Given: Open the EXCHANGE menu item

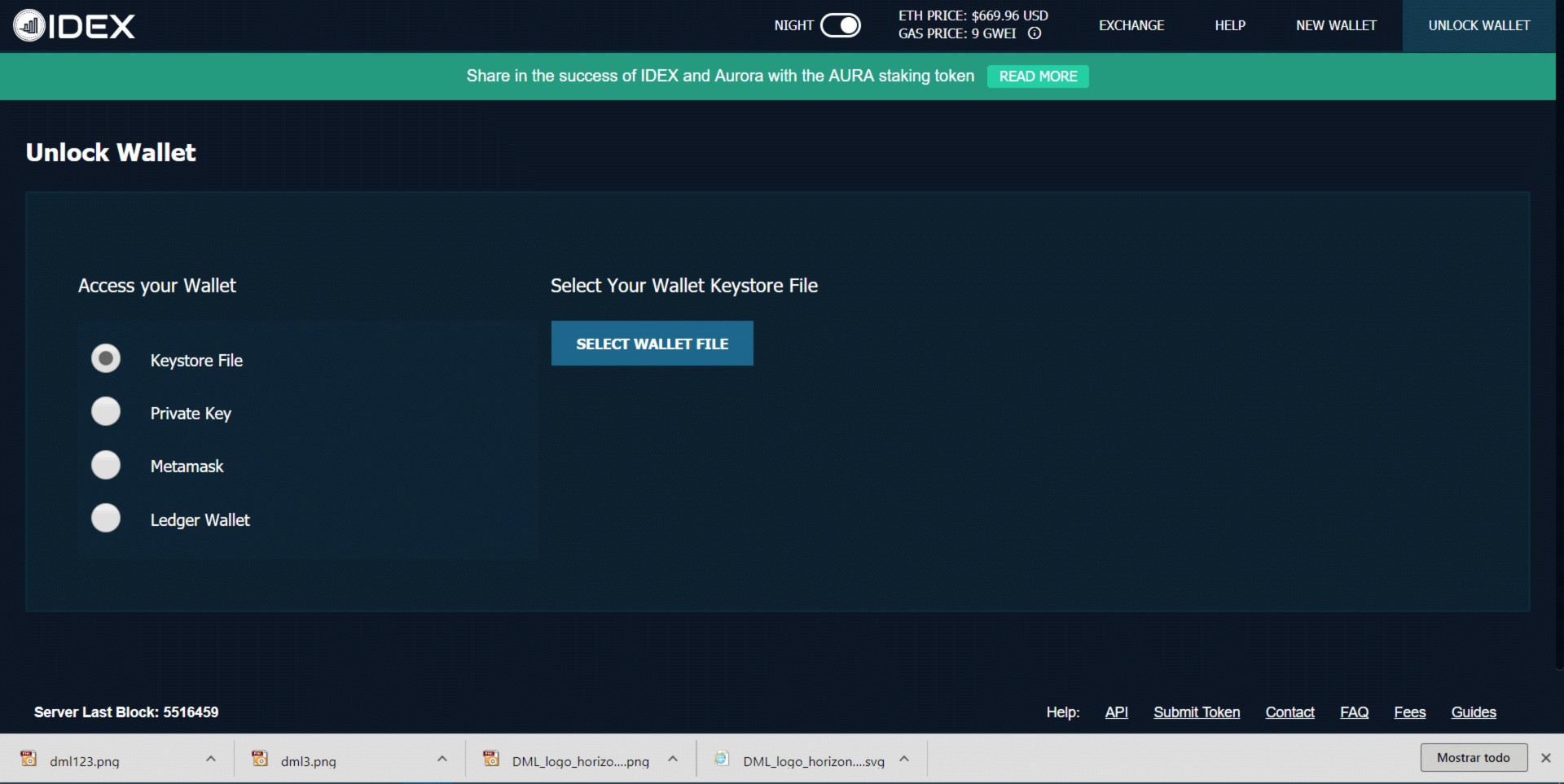Looking at the screenshot, I should pyautogui.click(x=1131, y=25).
